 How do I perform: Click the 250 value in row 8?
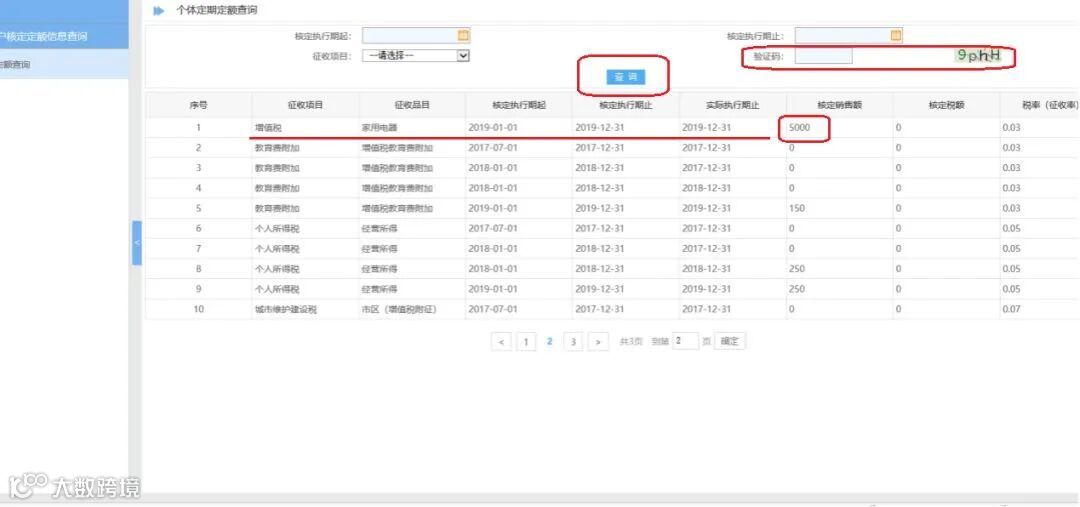pos(796,269)
